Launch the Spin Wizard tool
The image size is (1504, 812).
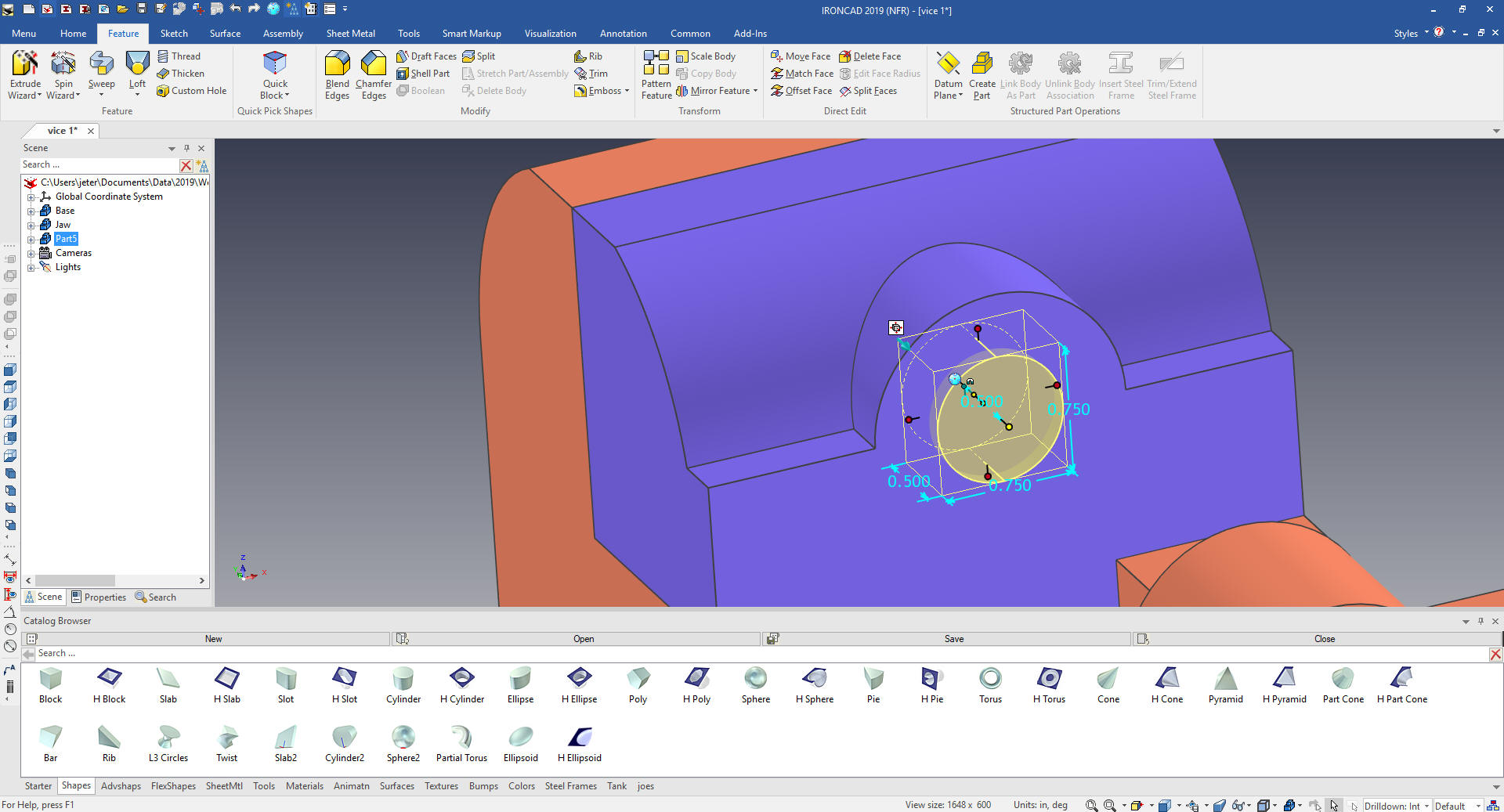click(x=63, y=74)
